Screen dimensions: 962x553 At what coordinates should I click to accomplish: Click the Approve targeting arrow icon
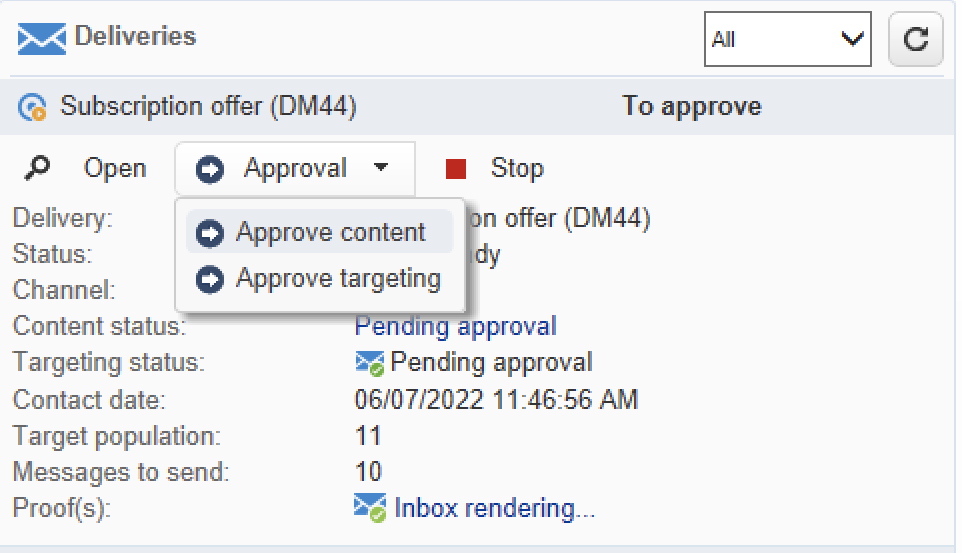[210, 279]
